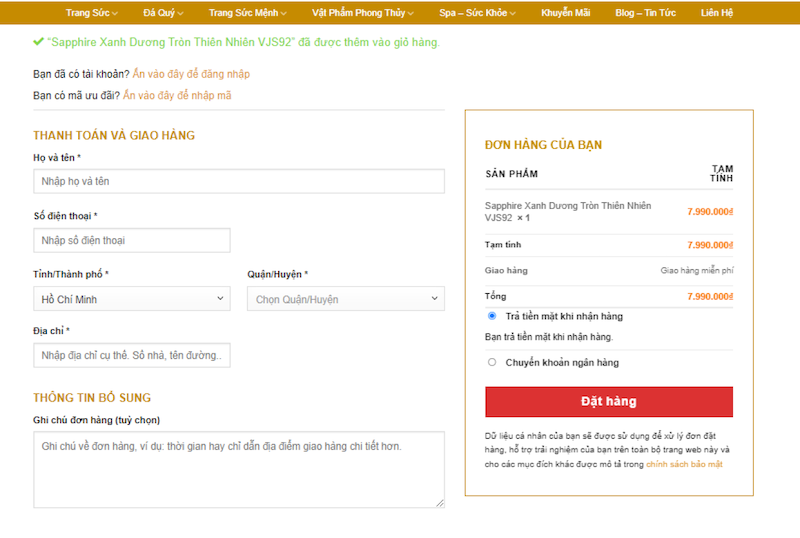
Task: Click the link to enter coupon code
Action: point(176,96)
